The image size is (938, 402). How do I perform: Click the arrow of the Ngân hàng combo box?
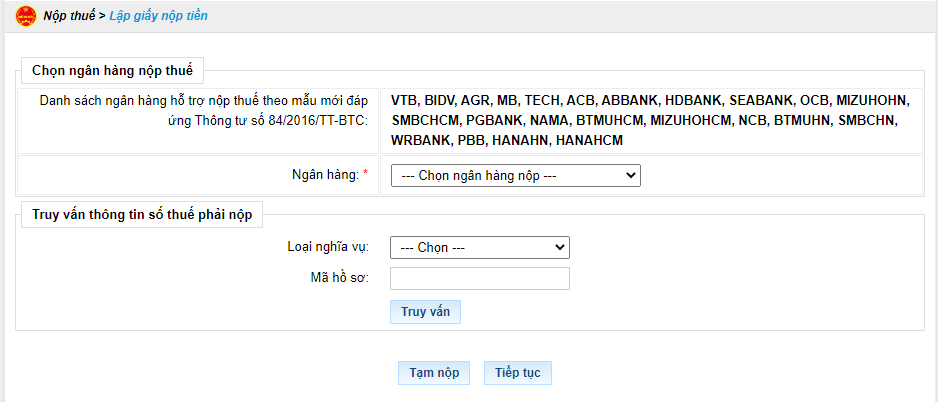(x=629, y=176)
